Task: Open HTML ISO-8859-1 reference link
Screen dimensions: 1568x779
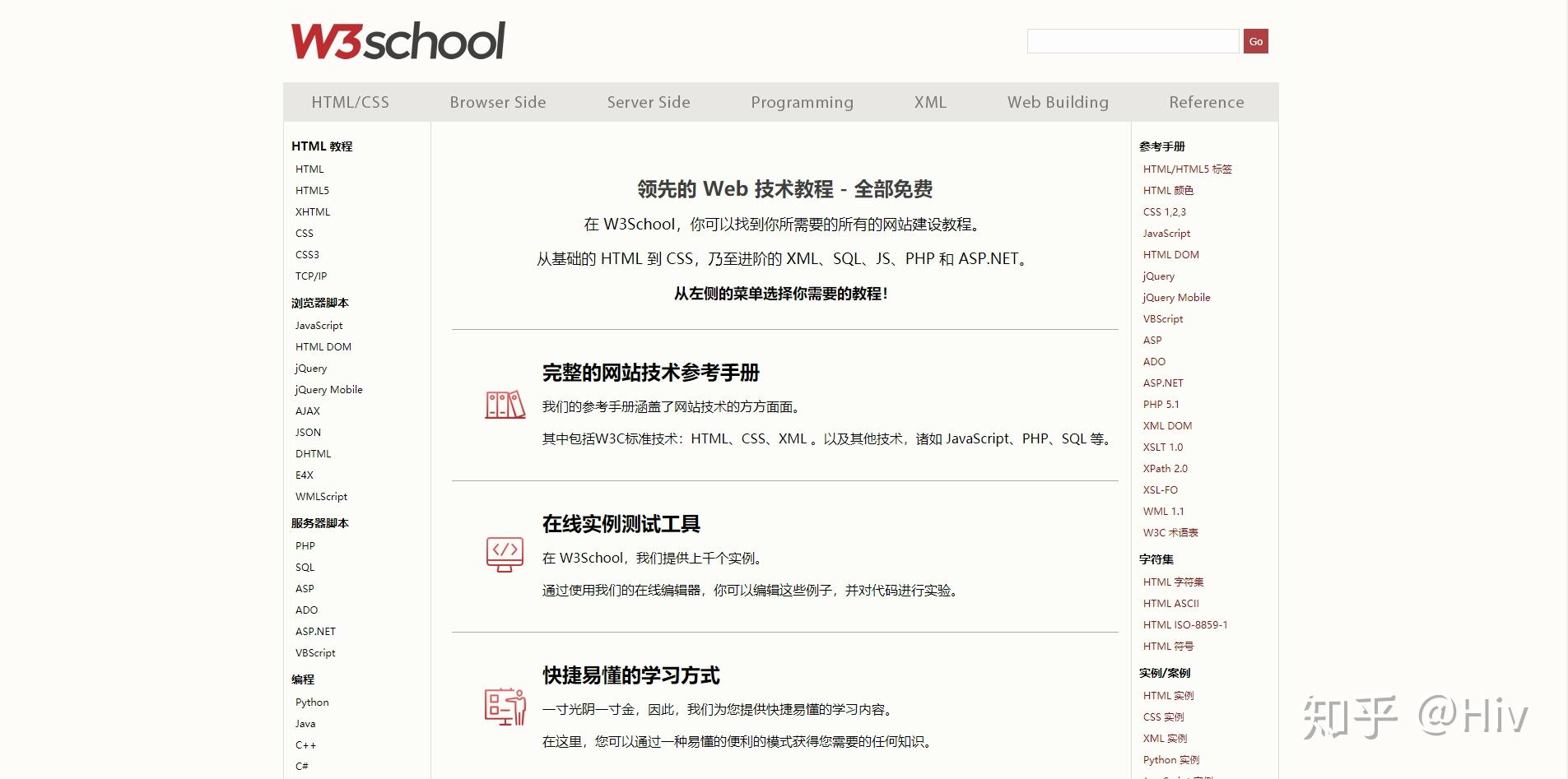Action: [x=1185, y=624]
